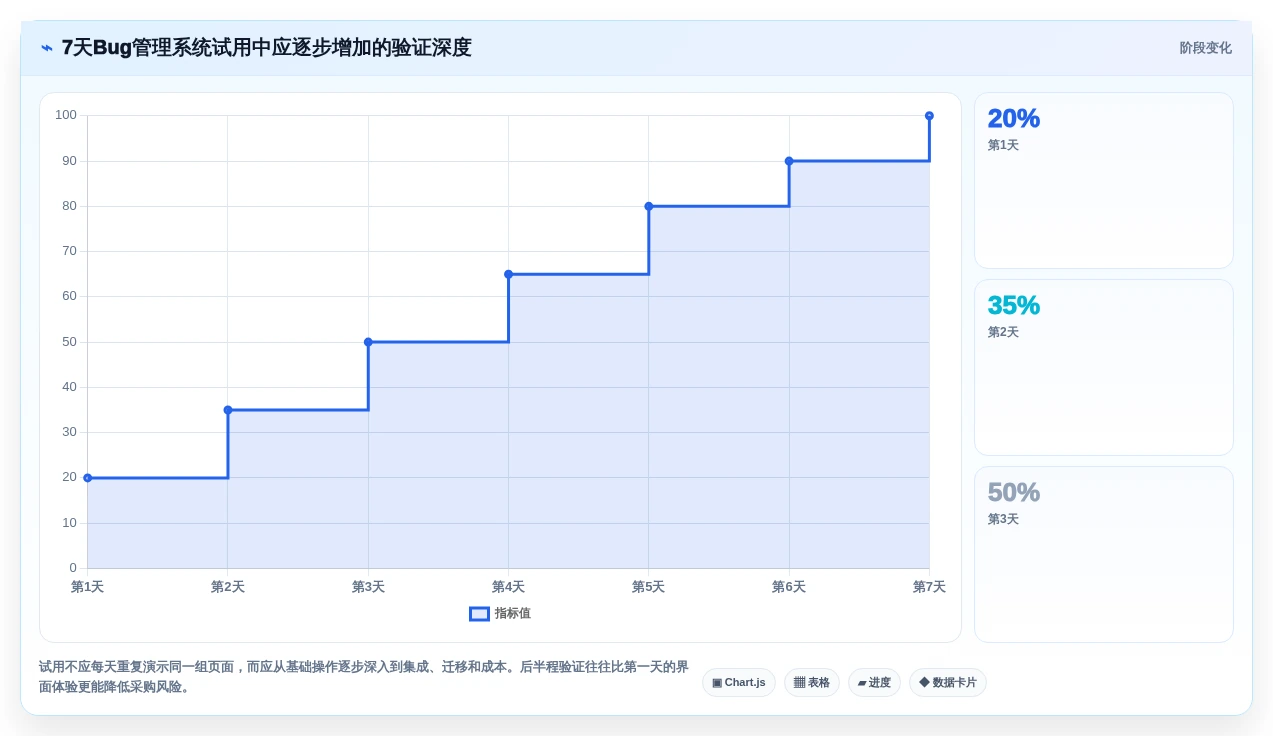Click the Chart.js tag
1273x736 pixels.
click(739, 683)
